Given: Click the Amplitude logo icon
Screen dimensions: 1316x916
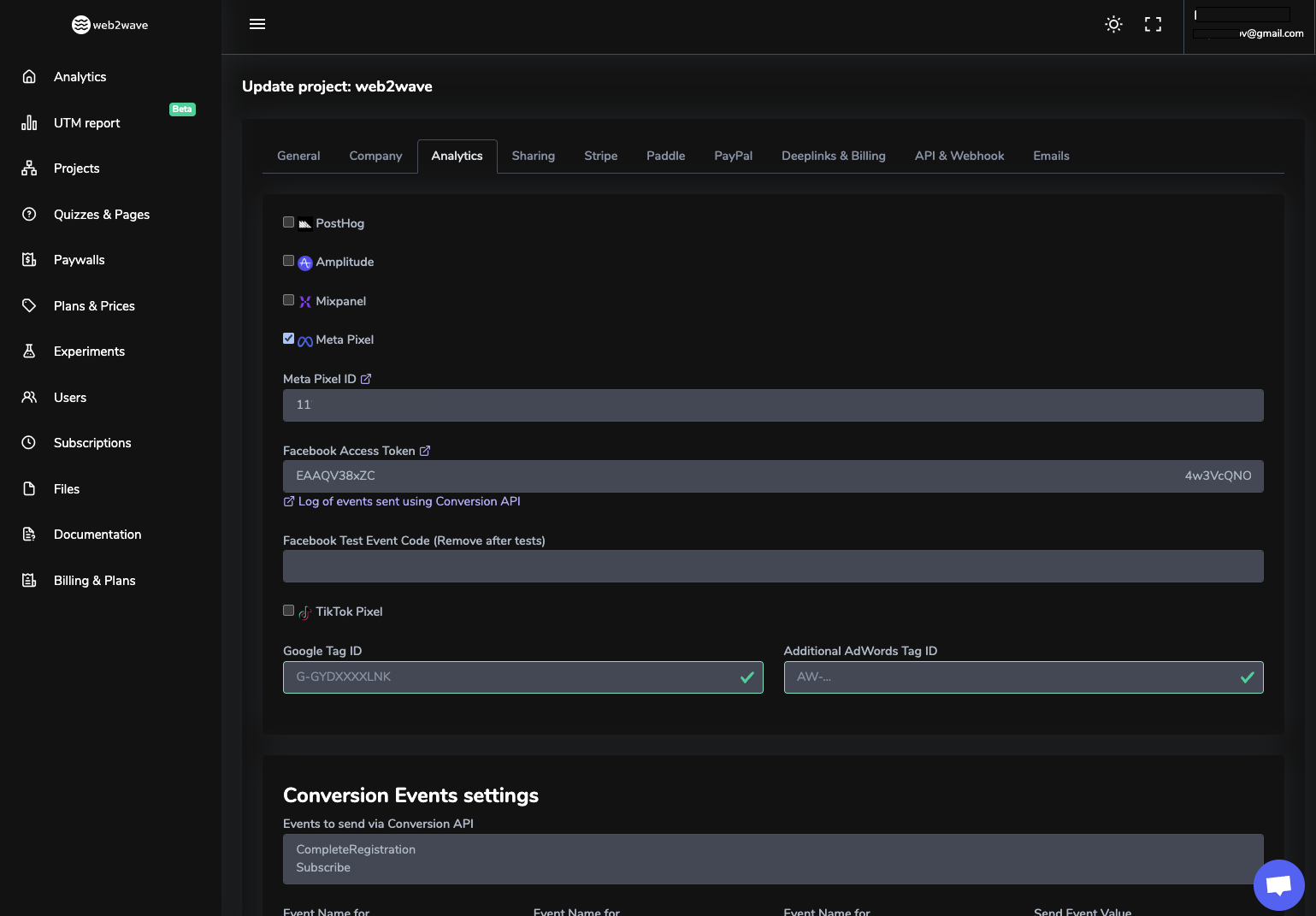Looking at the screenshot, I should click(305, 263).
